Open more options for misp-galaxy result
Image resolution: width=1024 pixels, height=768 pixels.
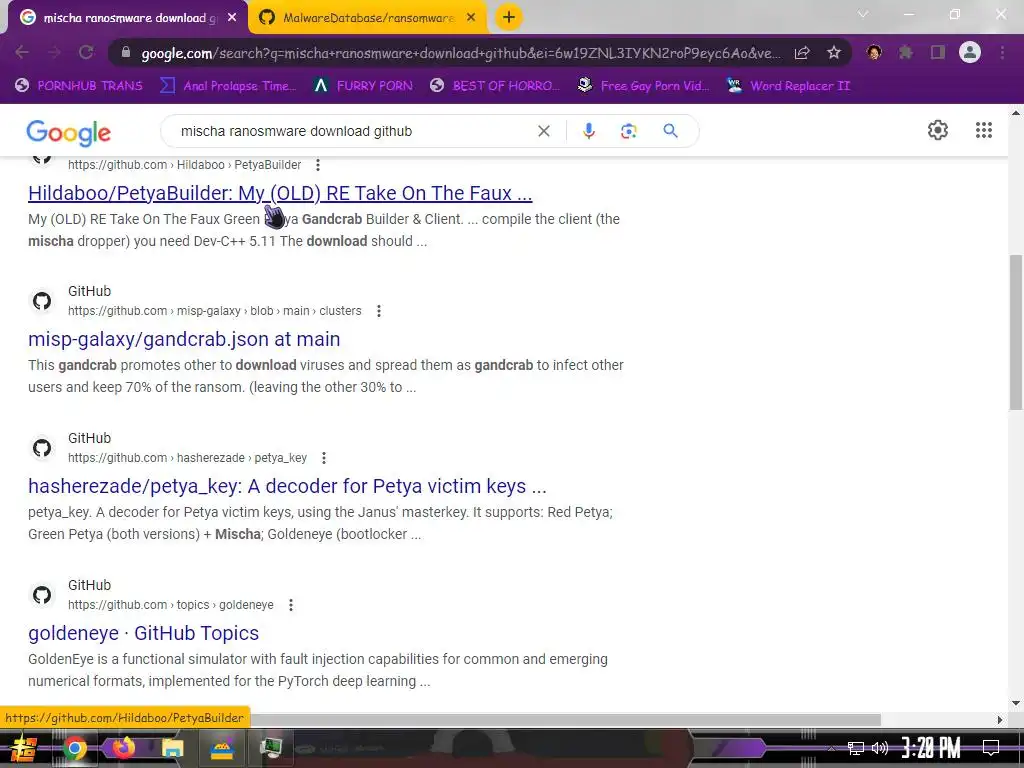point(379,312)
